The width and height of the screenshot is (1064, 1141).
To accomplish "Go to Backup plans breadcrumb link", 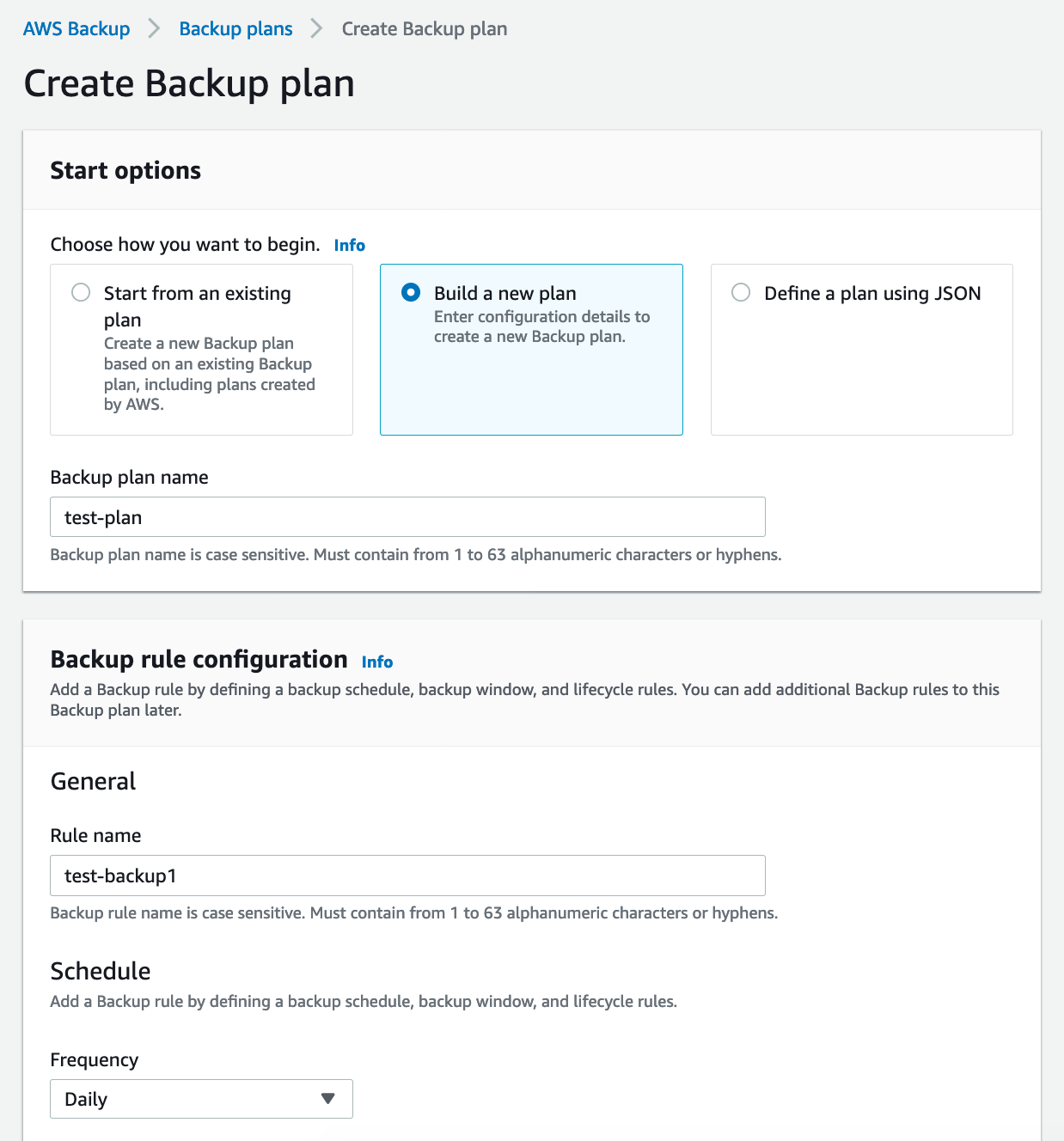I will pyautogui.click(x=235, y=29).
